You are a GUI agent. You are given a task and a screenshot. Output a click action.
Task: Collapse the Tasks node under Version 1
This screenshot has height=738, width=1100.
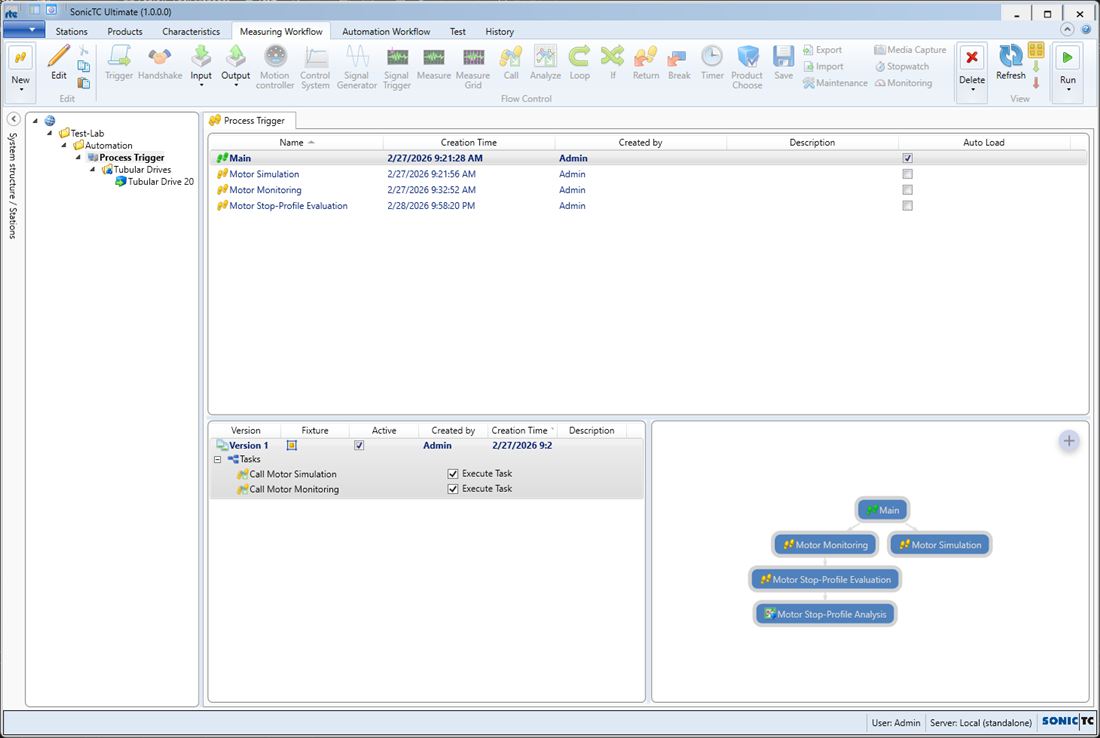pyautogui.click(x=217, y=459)
